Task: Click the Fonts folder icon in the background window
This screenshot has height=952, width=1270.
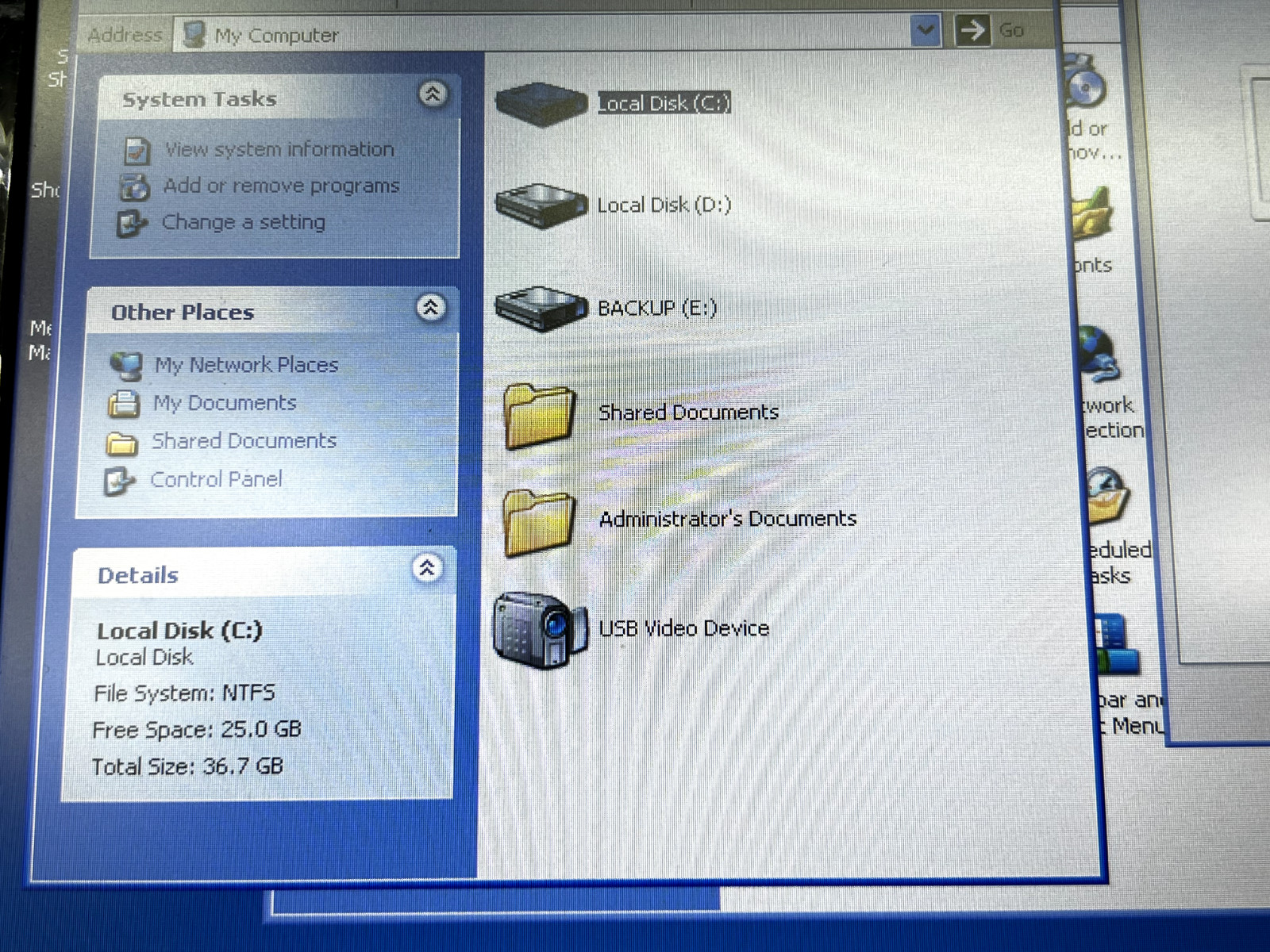Action: coord(1092,214)
